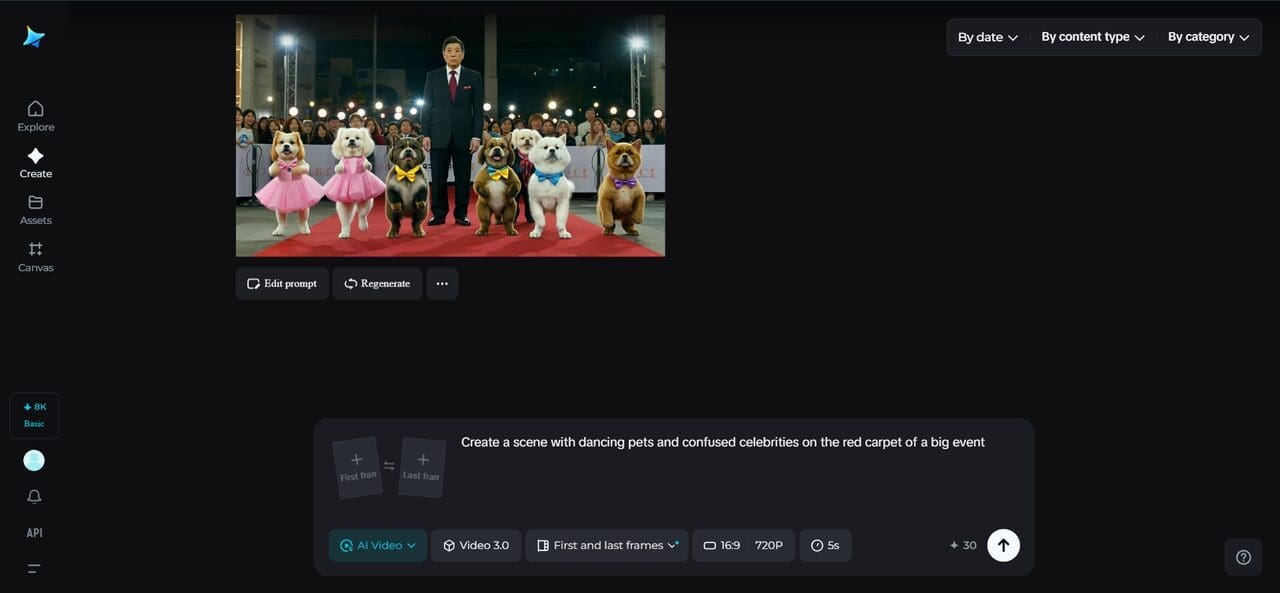The image size is (1280, 593).
Task: Click the Edit prompt button
Action: [282, 284]
